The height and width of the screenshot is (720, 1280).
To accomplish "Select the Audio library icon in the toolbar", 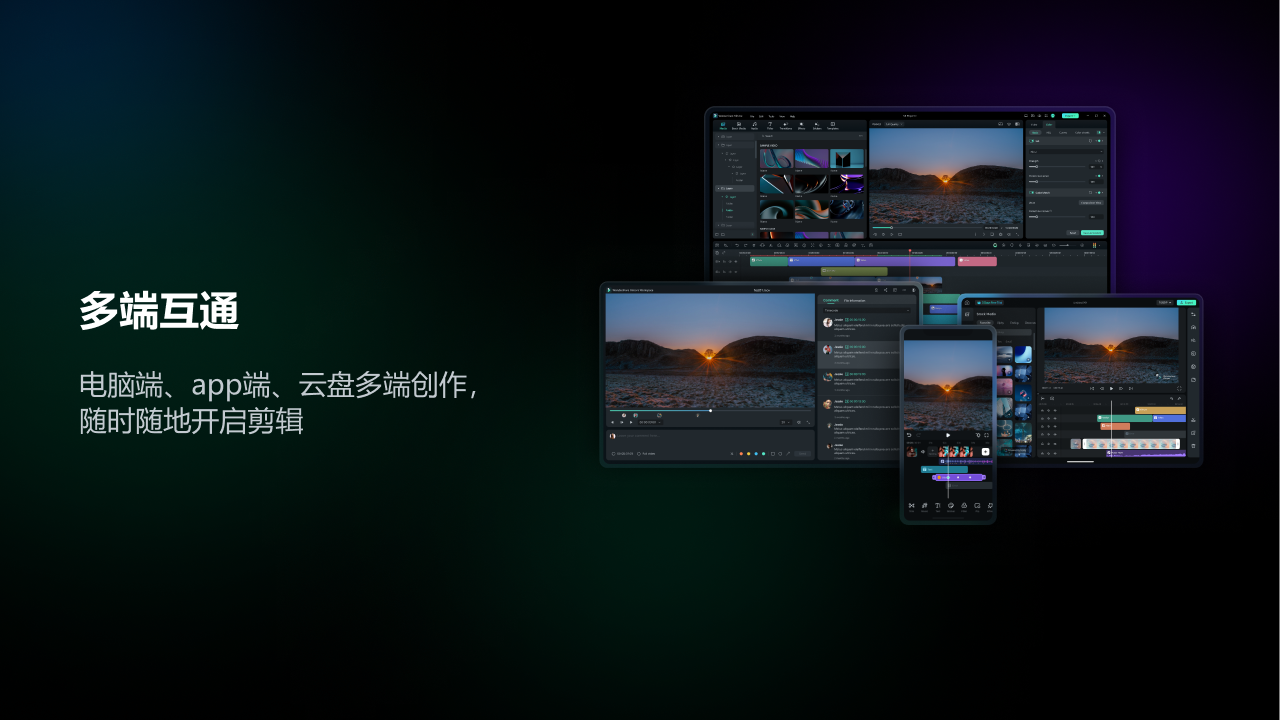I will tap(754, 126).
